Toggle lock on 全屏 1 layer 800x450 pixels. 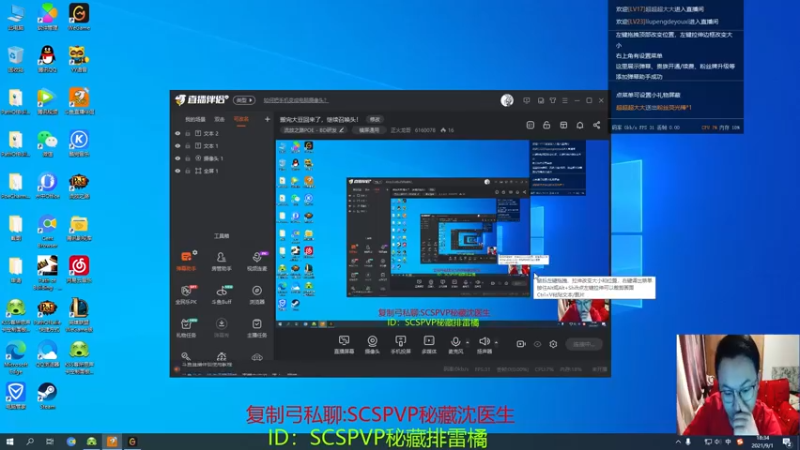tap(188, 171)
